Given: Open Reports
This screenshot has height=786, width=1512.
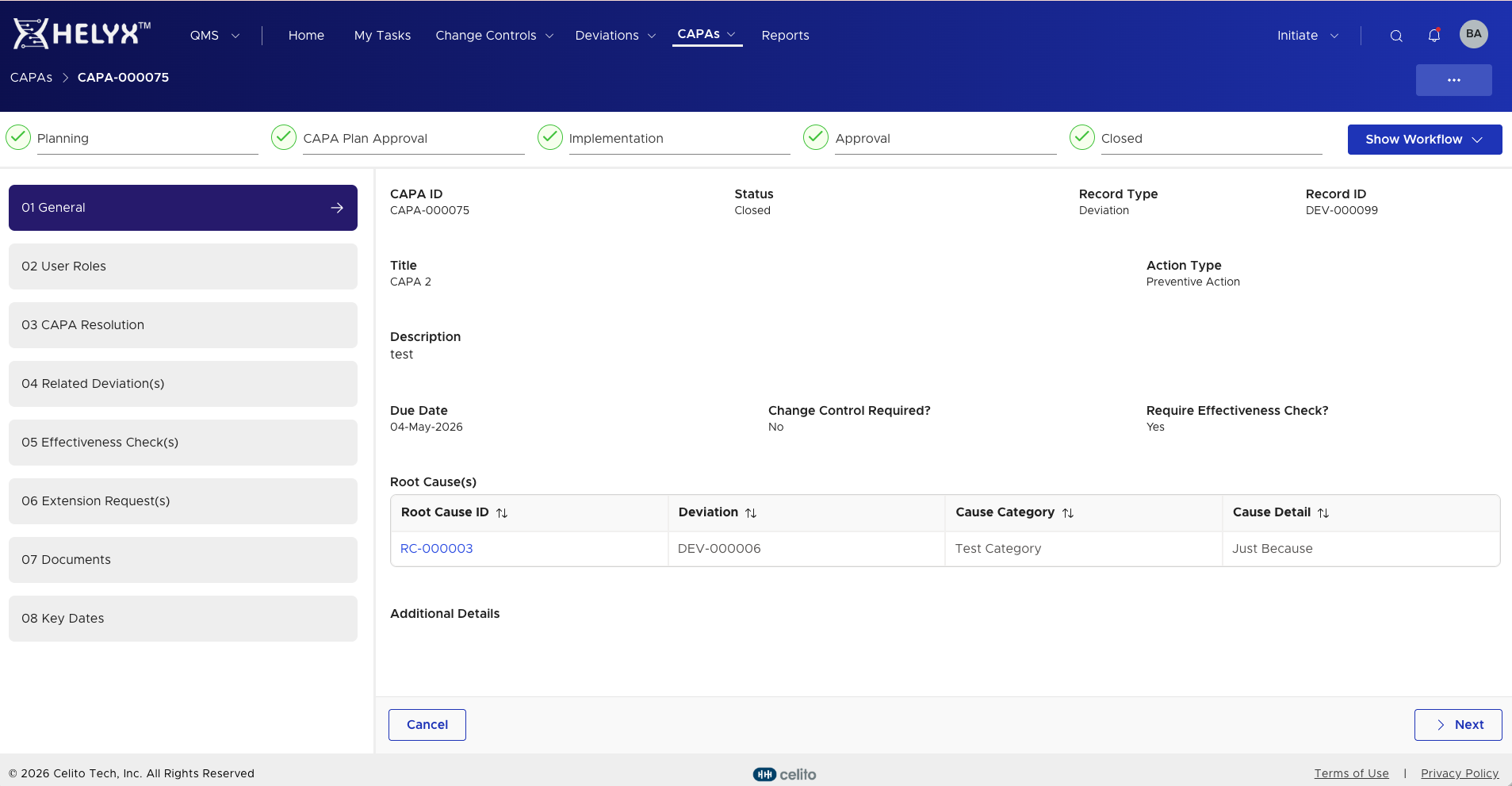Looking at the screenshot, I should pyautogui.click(x=785, y=36).
